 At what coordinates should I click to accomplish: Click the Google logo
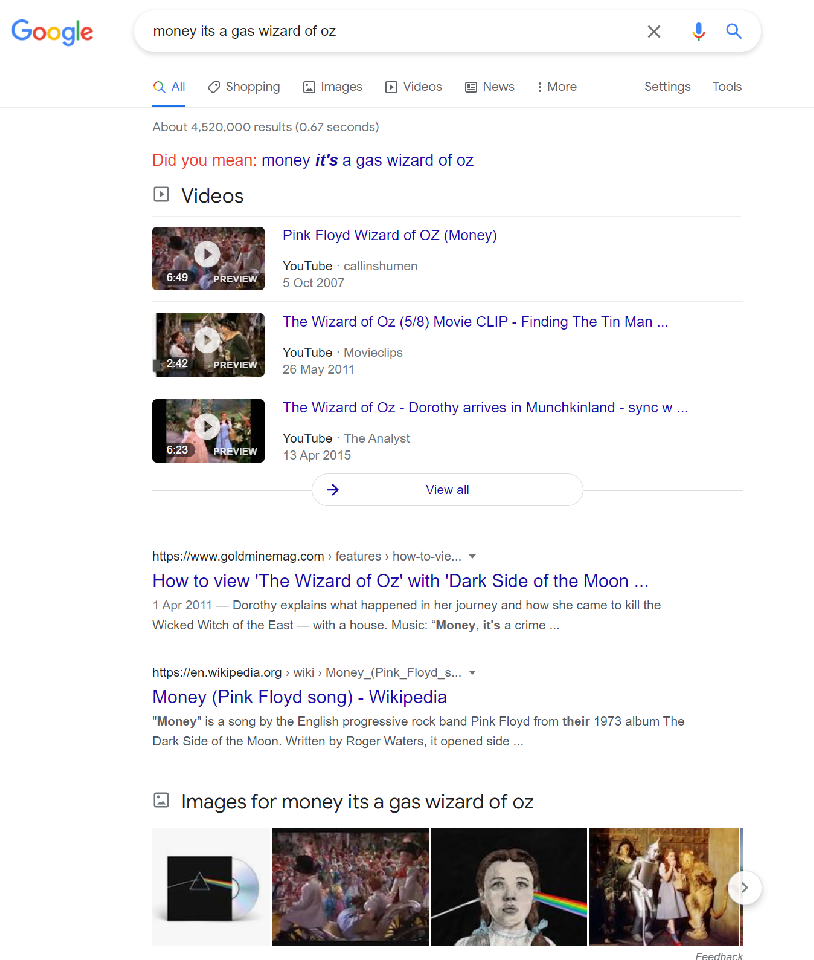[x=52, y=31]
